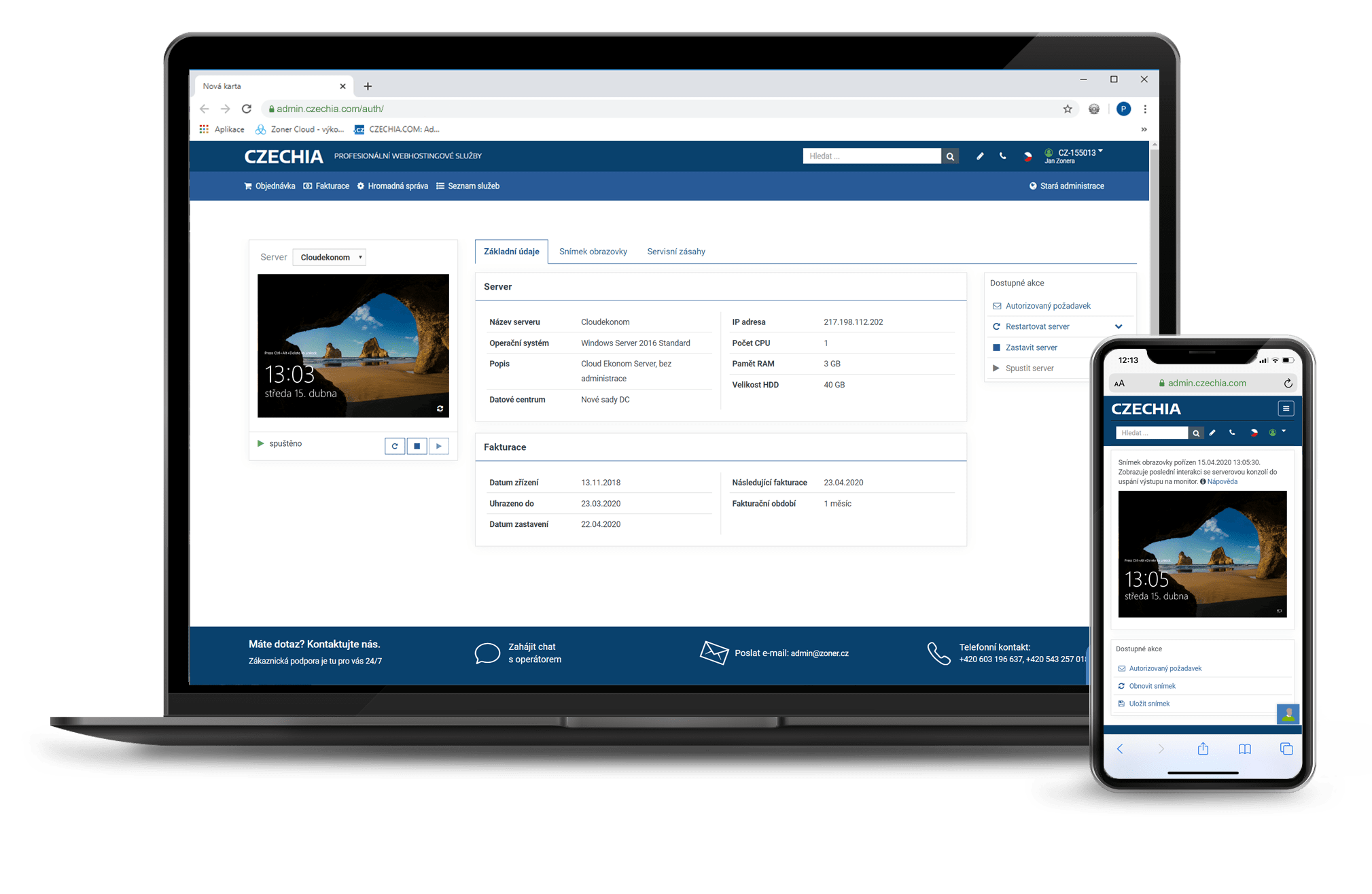This screenshot has width=1372, height=894.
Task: Start chat with operator in footer
Action: 518,653
